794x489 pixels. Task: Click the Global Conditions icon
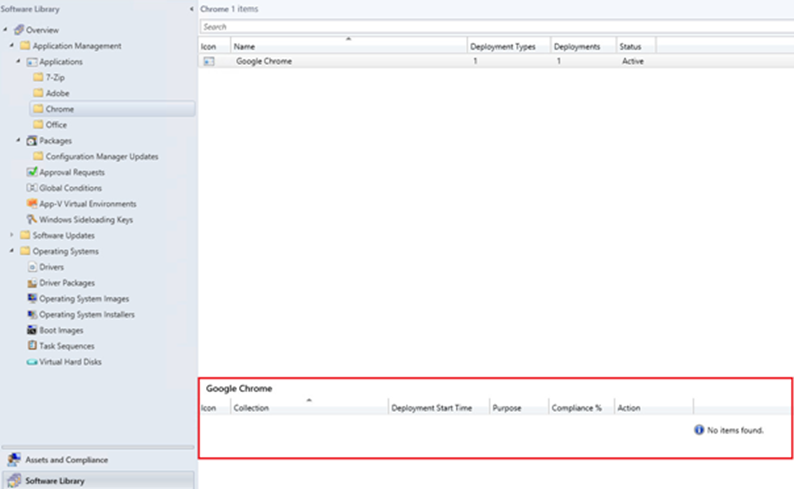coord(32,188)
